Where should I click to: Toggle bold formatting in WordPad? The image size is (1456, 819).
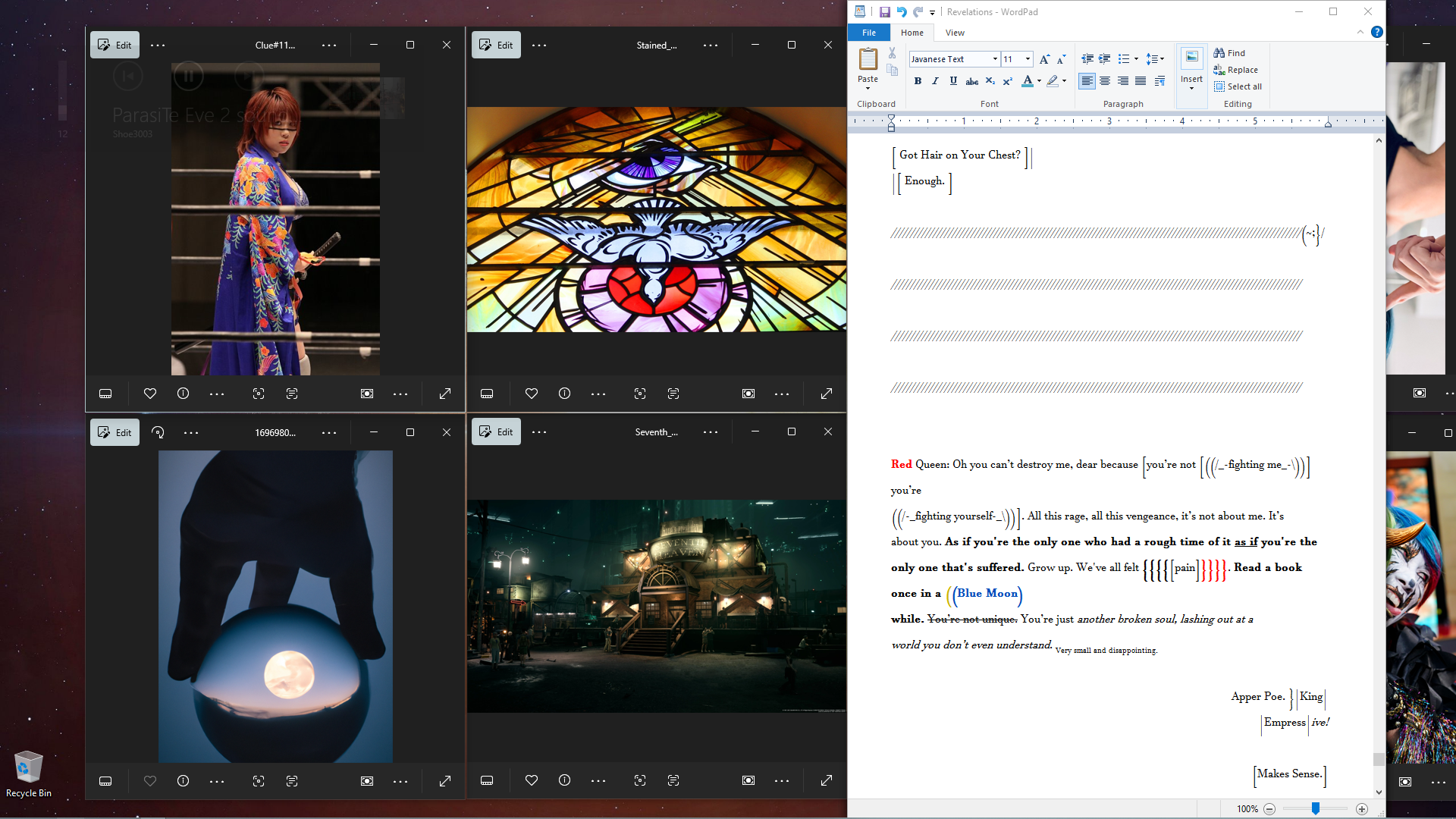(x=918, y=81)
